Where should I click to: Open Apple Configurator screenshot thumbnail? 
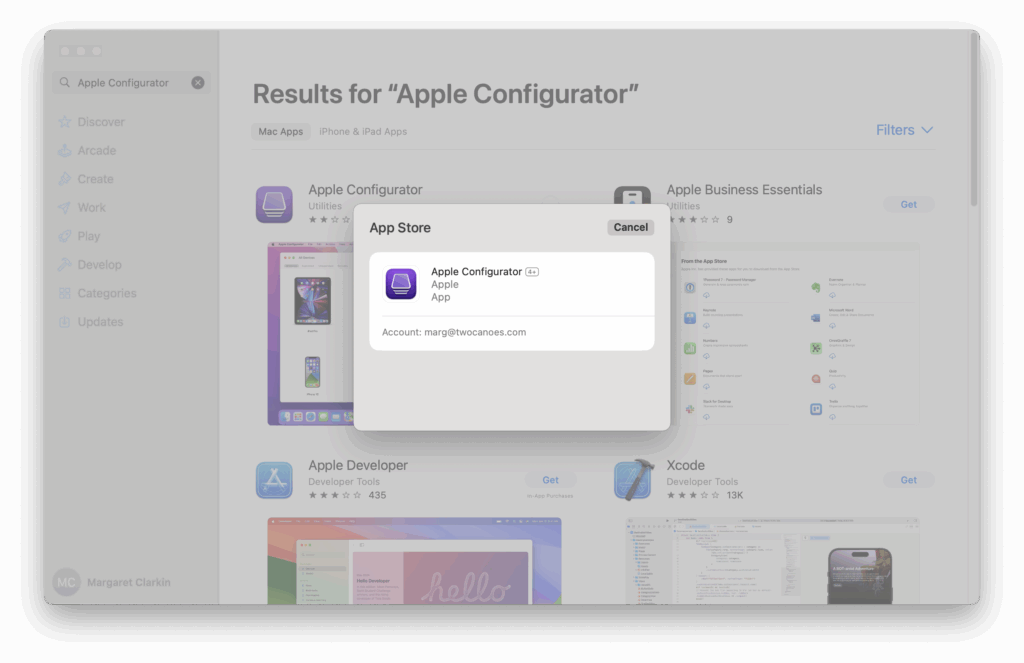pos(310,334)
